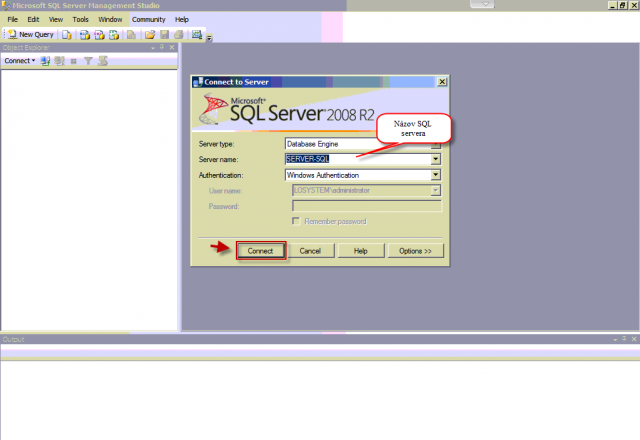Viewport: 640px width, 440px height.
Task: Click the greyed SQL Server Compact Query icon
Action: pyautogui.click(x=131, y=35)
